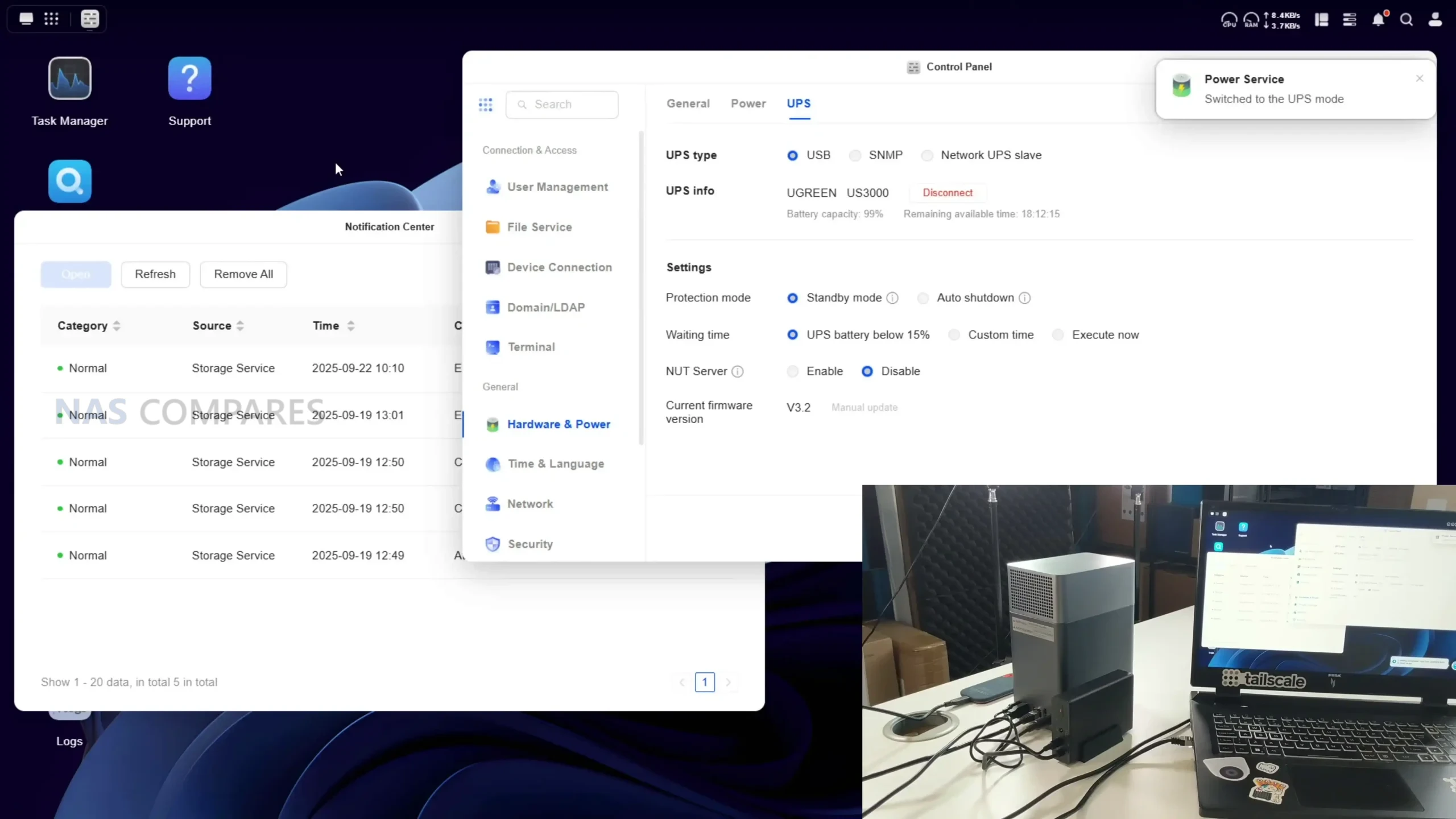
Task: Select Standby mode protection
Action: tap(792, 298)
